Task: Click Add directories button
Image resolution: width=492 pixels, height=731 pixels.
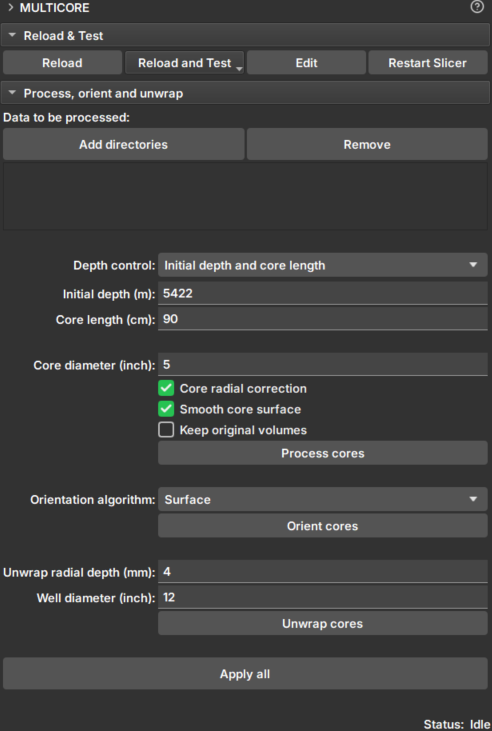Action: [x=124, y=145]
